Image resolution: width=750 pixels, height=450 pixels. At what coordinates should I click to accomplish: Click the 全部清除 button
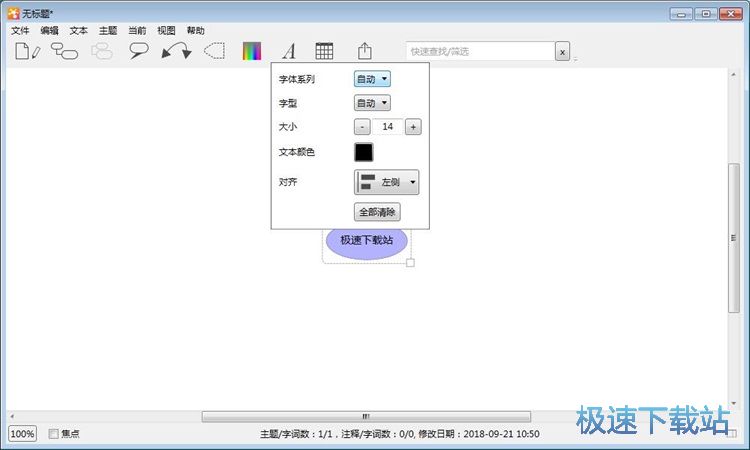tap(377, 212)
